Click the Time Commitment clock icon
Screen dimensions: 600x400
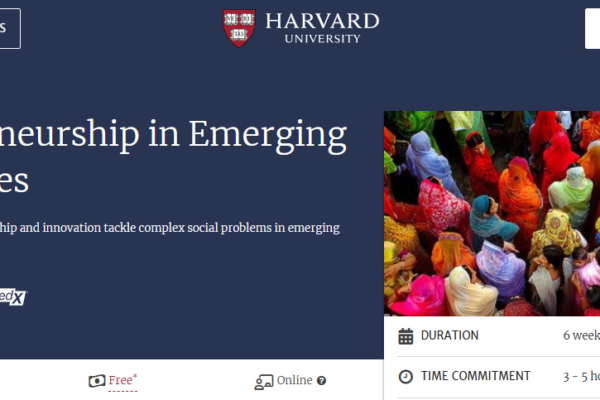tap(406, 377)
